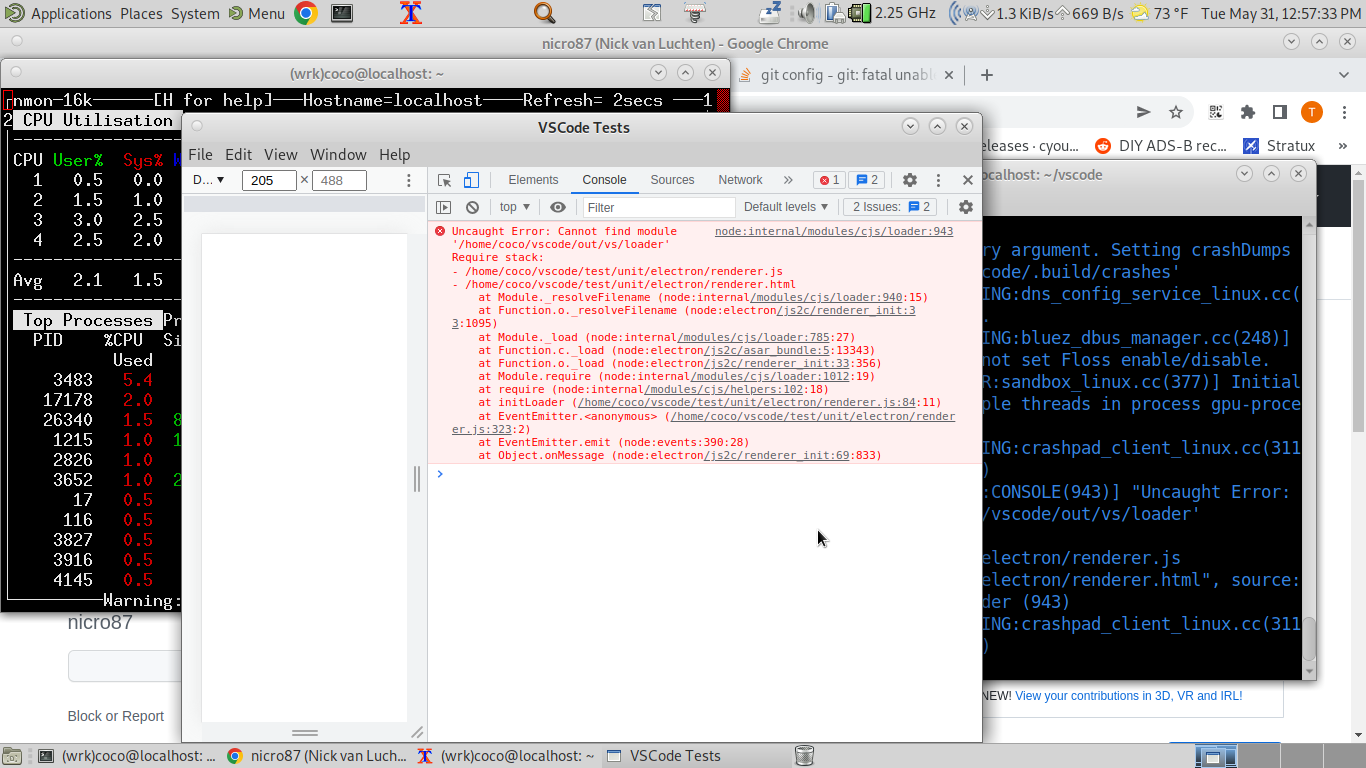Screen dimensions: 1366x768
Task: Open the Default levels dropdown
Action: pyautogui.click(x=786, y=207)
